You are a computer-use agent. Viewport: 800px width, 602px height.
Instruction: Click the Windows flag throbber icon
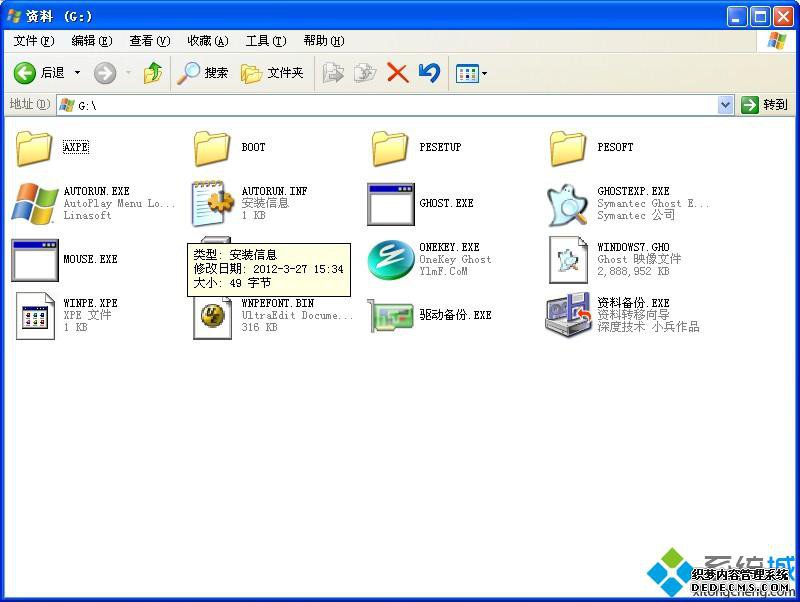tap(776, 41)
